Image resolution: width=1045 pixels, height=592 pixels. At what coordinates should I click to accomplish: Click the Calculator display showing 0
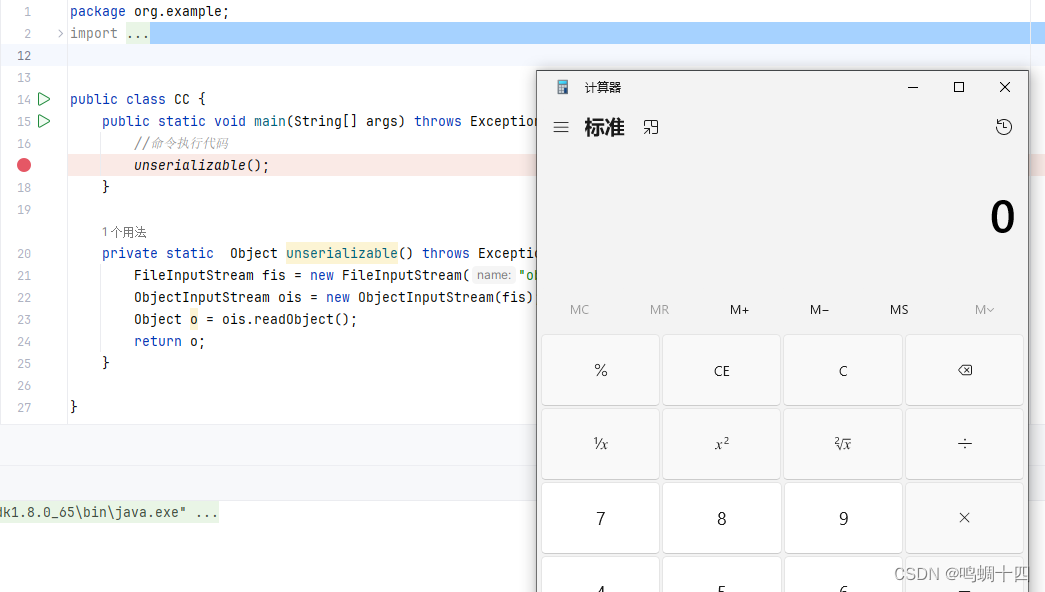(x=1002, y=217)
